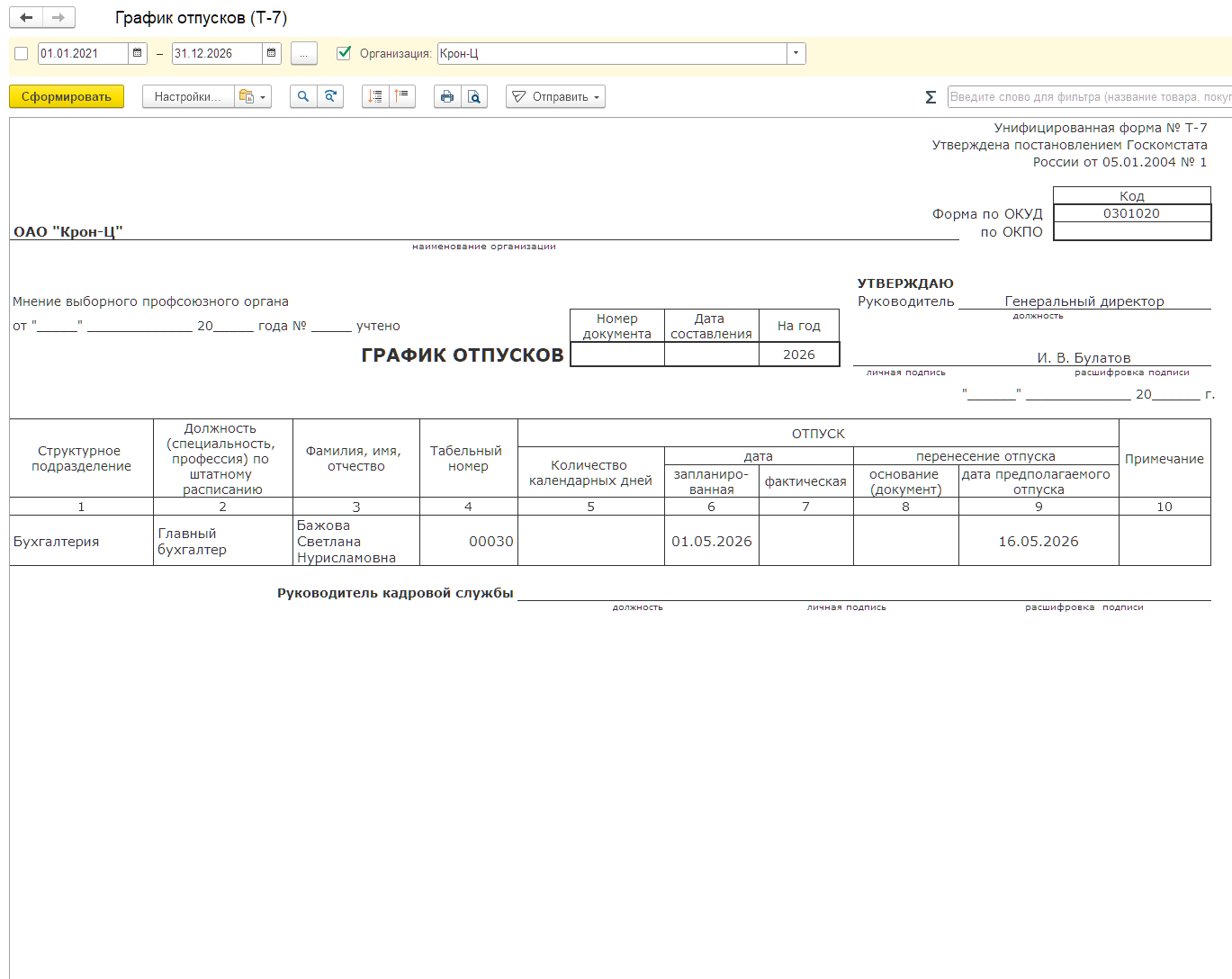Image resolution: width=1232 pixels, height=979 pixels.
Task: Click the end date field 31.12.2026
Action: (x=217, y=53)
